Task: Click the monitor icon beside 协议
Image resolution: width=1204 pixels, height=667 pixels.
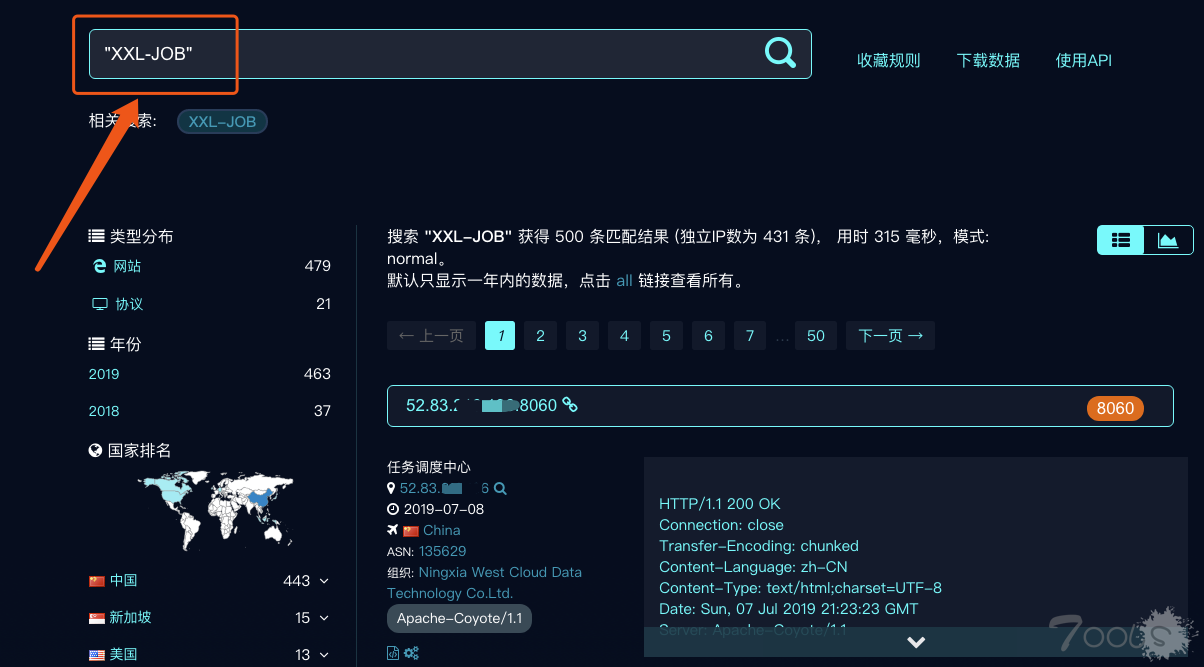Action: [99, 304]
